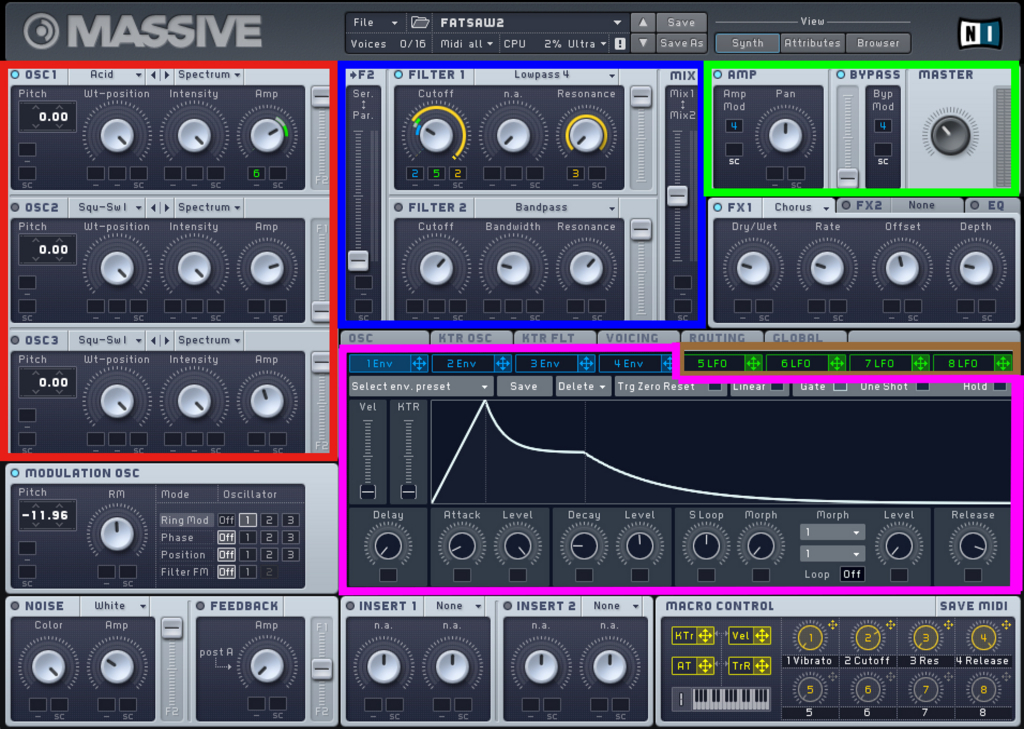Click the 3 Res macro knob
Viewport: 1024px width, 729px height.
click(925, 638)
